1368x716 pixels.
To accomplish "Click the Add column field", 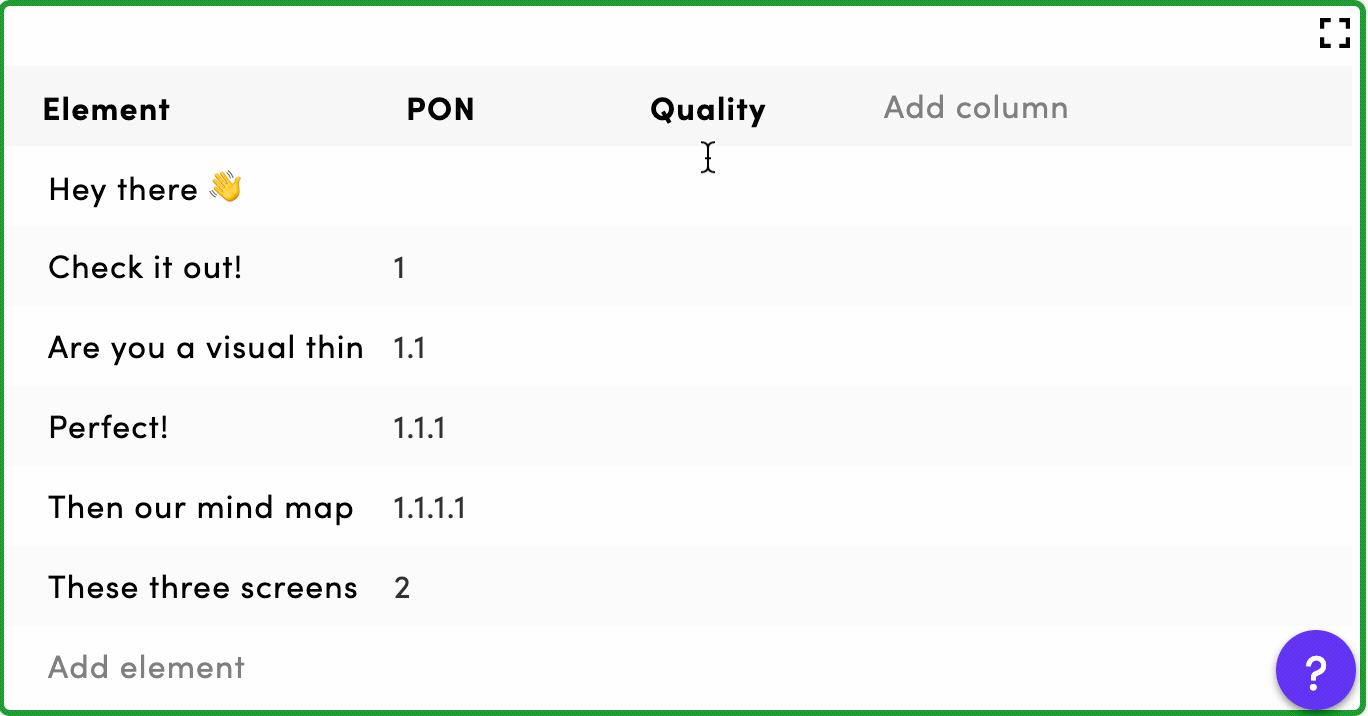I will 976,107.
